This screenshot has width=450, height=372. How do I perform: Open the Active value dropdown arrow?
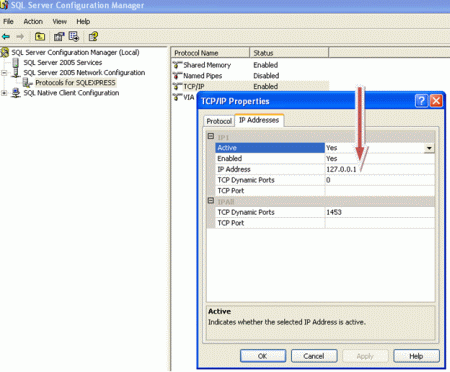[429, 148]
